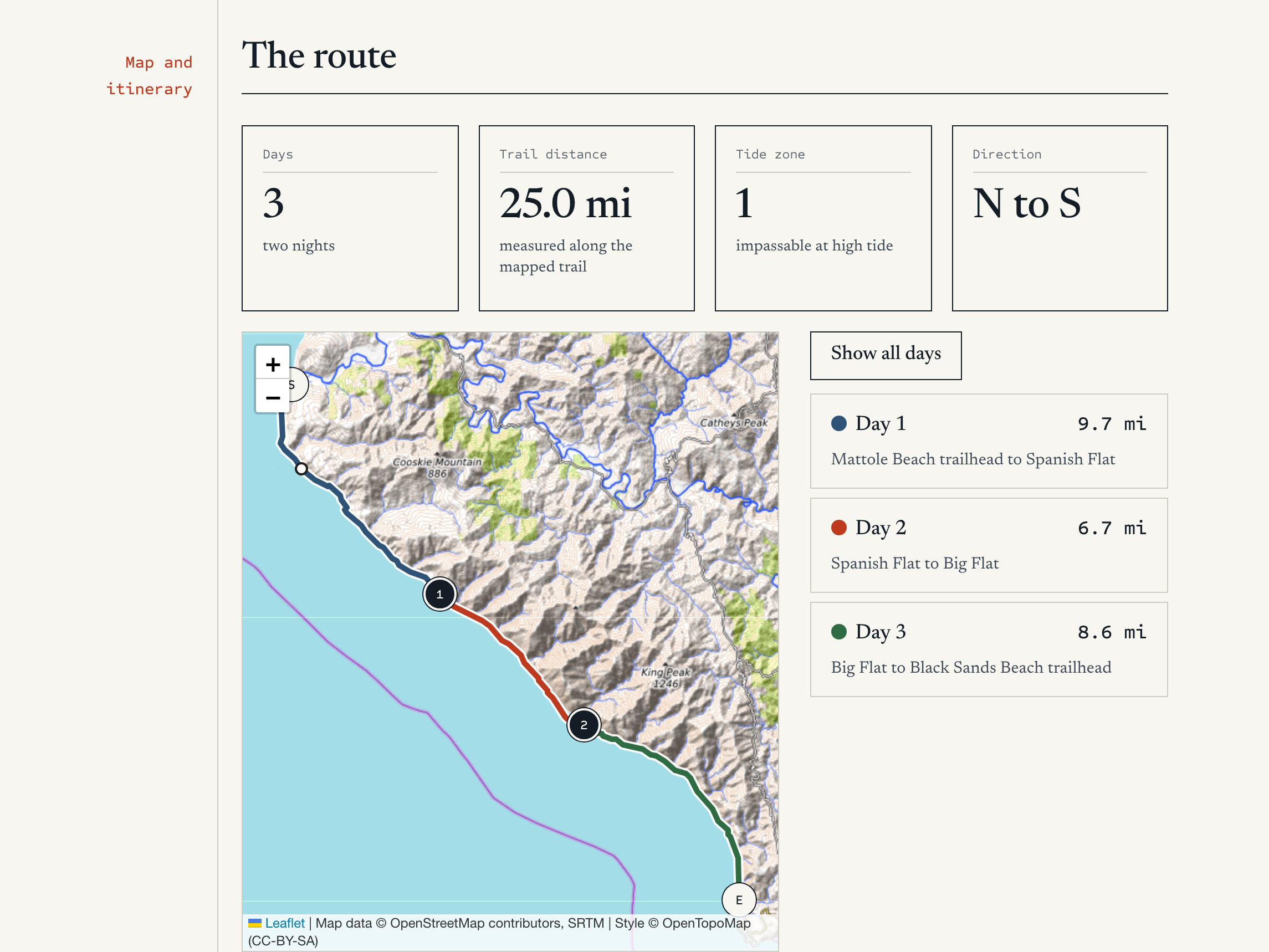The height and width of the screenshot is (952, 1269).
Task: Click 'Spanish Flat to Big Flat' text
Action: [914, 563]
